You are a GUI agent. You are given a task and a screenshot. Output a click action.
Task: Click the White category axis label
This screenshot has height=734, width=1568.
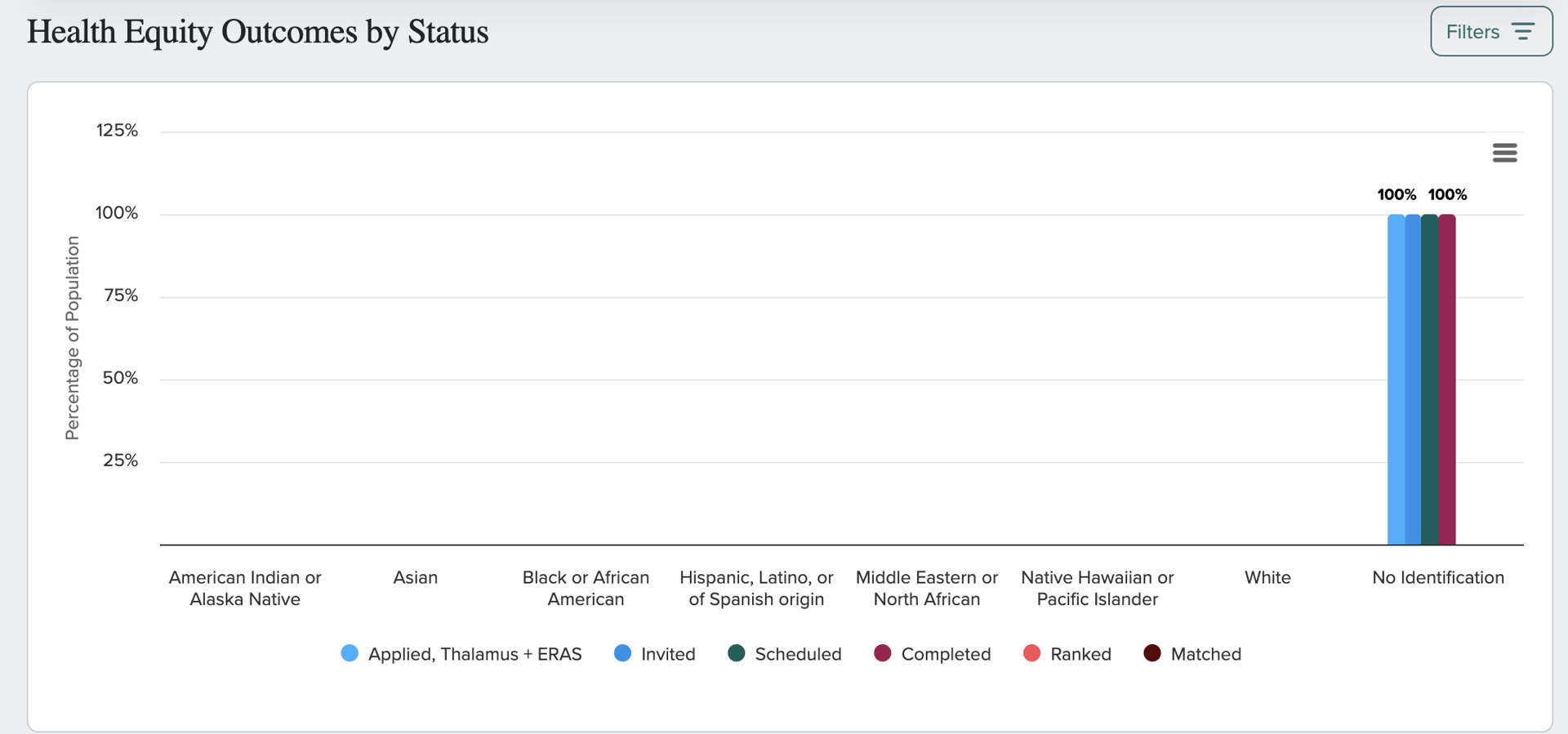(x=1267, y=577)
